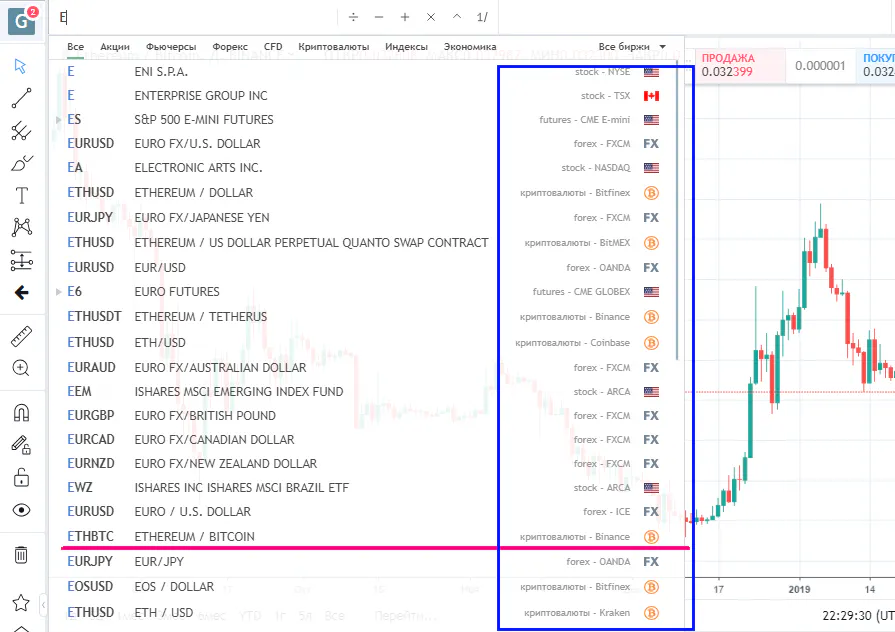
Task: Switch to the Фьючерсы filter tab
Action: click(171, 47)
